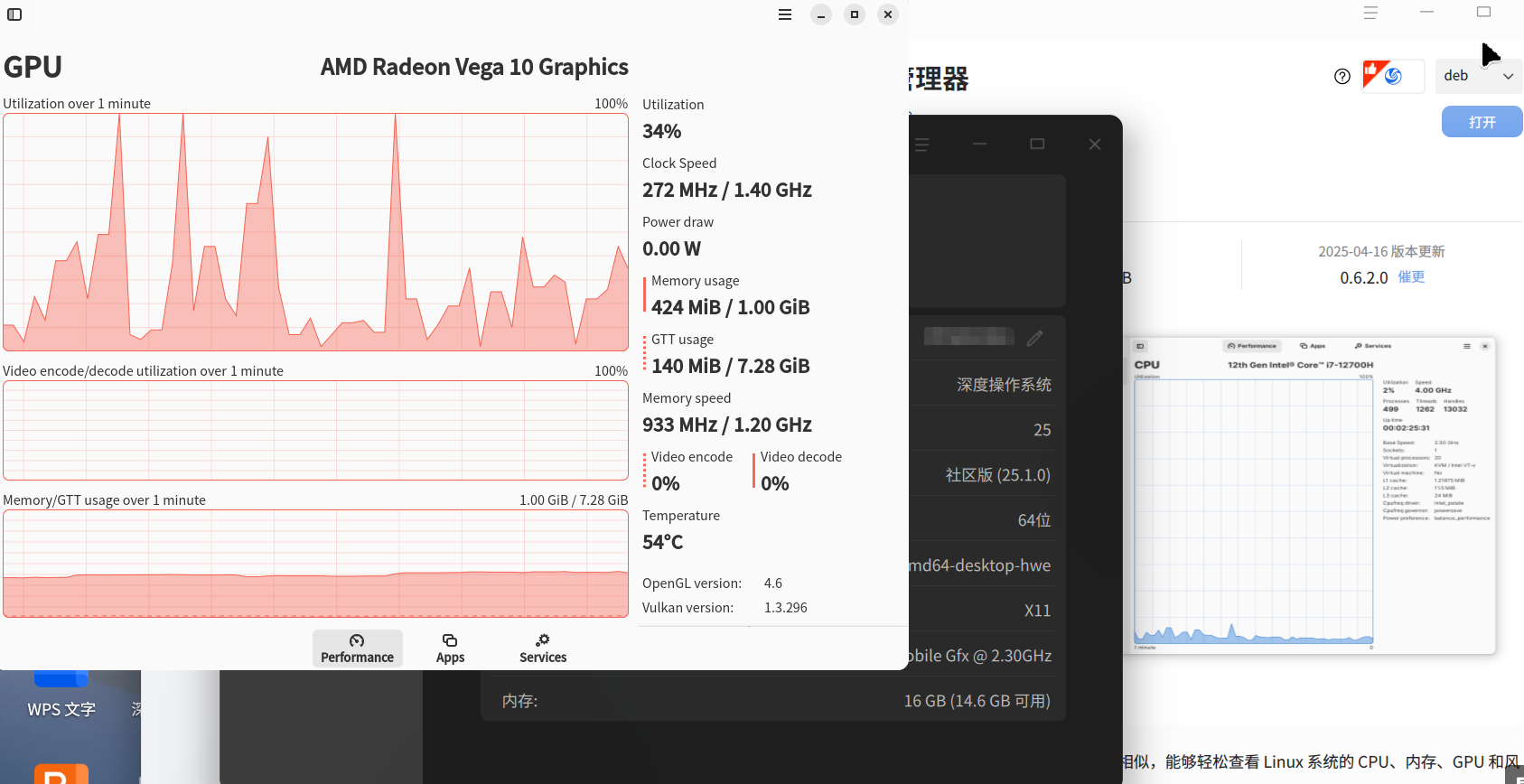The width and height of the screenshot is (1524, 784).
Task: Click the '1.00 GiB / 7.28 GiB' graph scale label
Action: coord(574,500)
